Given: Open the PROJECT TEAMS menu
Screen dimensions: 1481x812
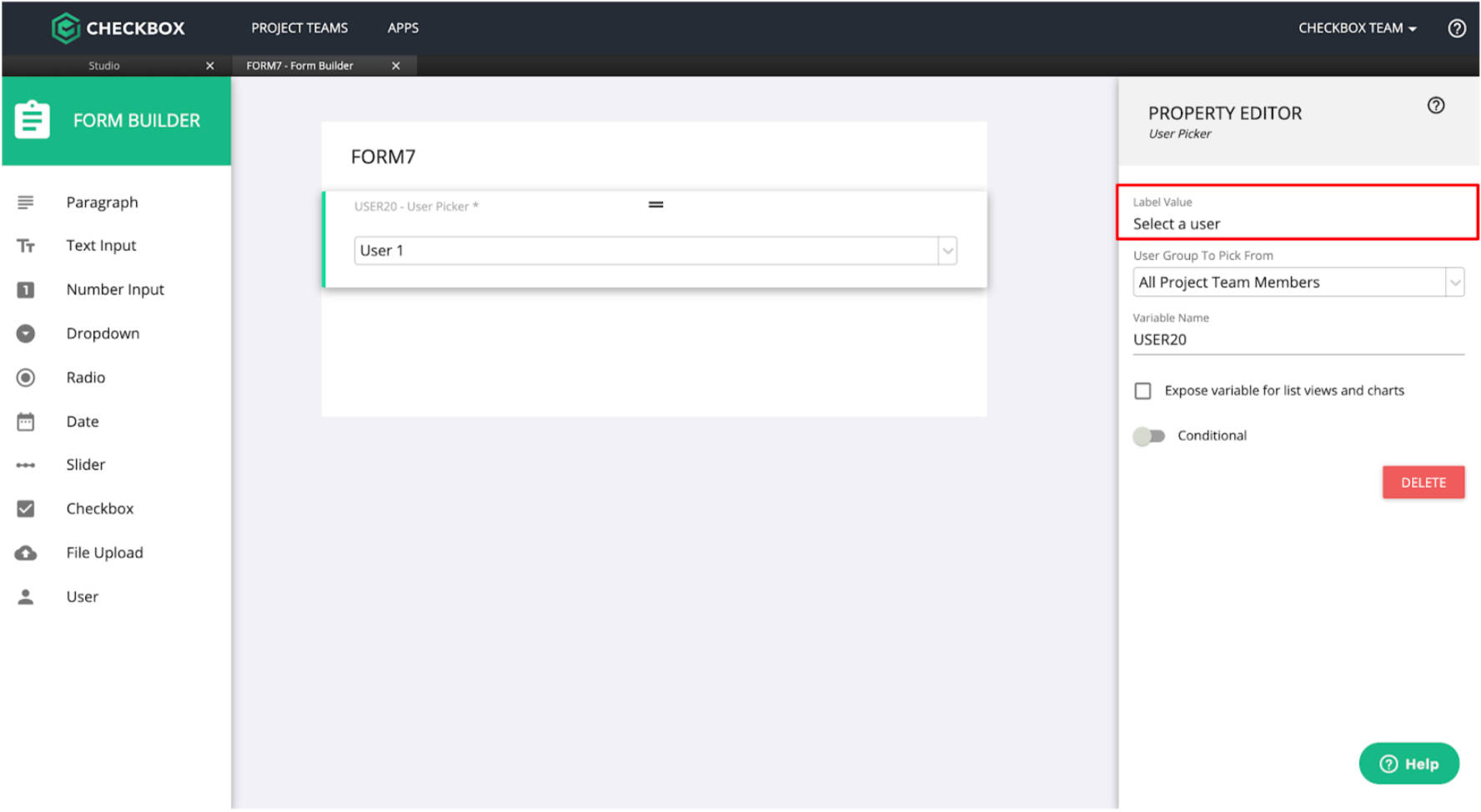Looking at the screenshot, I should [299, 28].
